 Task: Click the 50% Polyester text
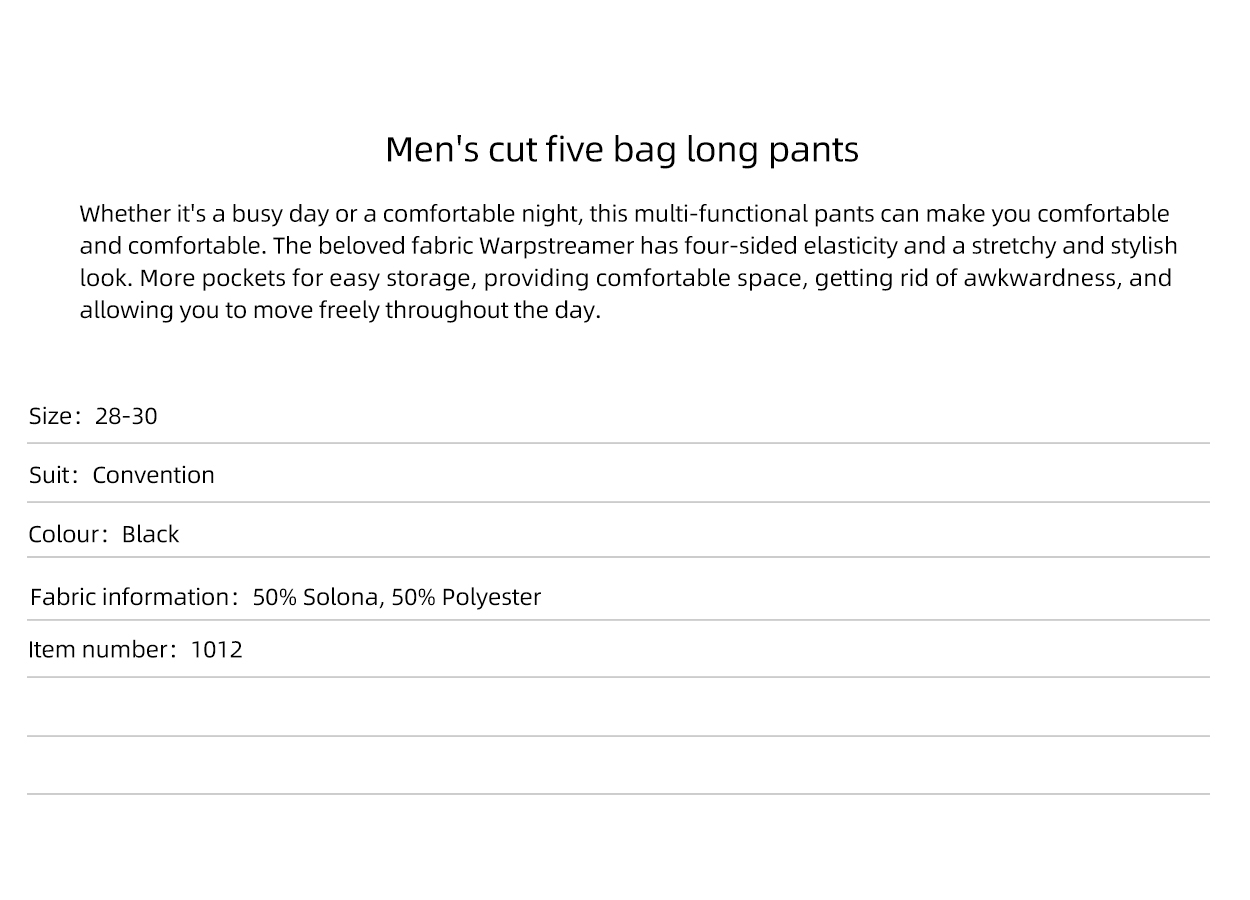[466, 597]
